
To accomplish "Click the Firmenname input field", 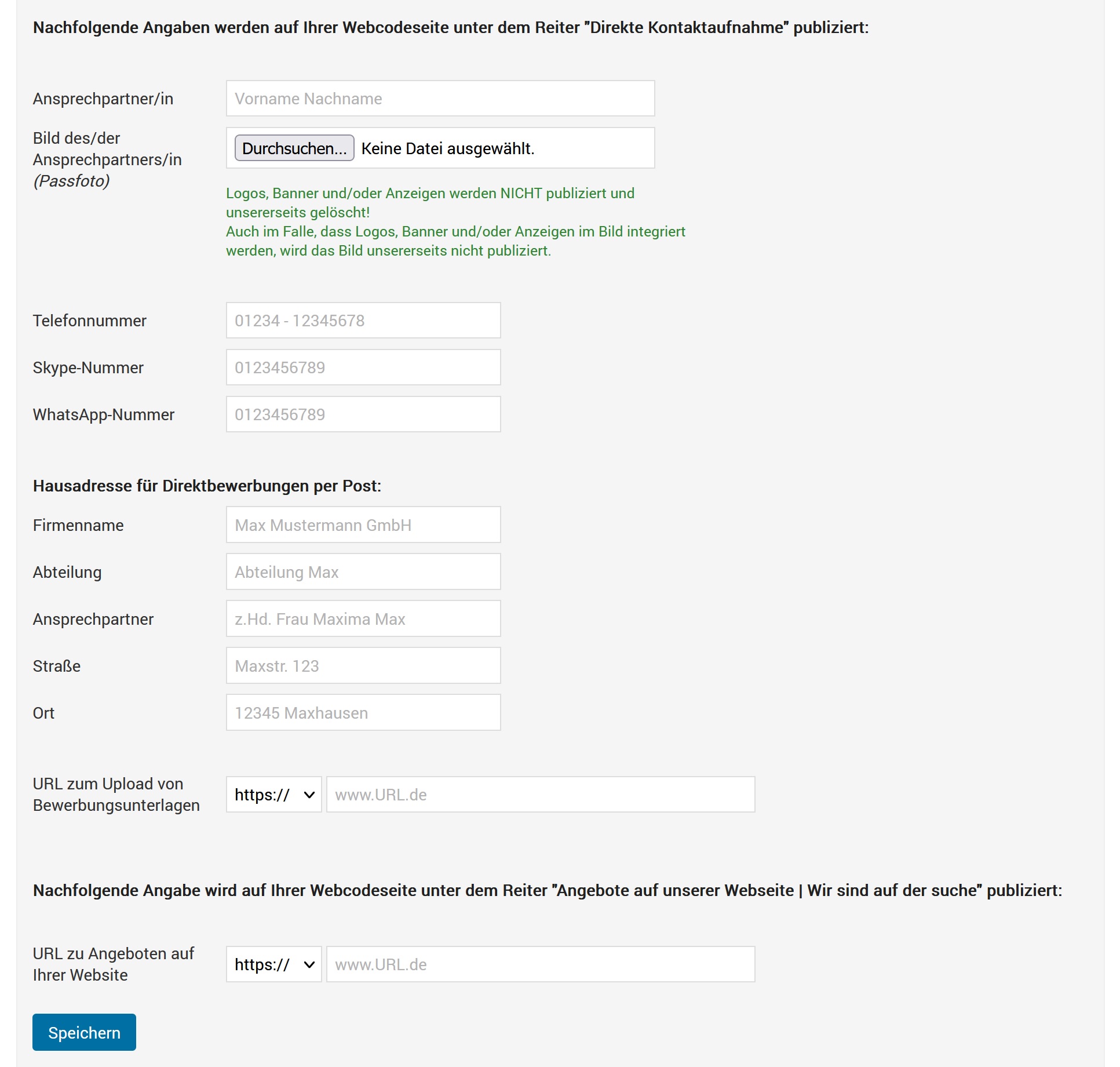I will (363, 525).
